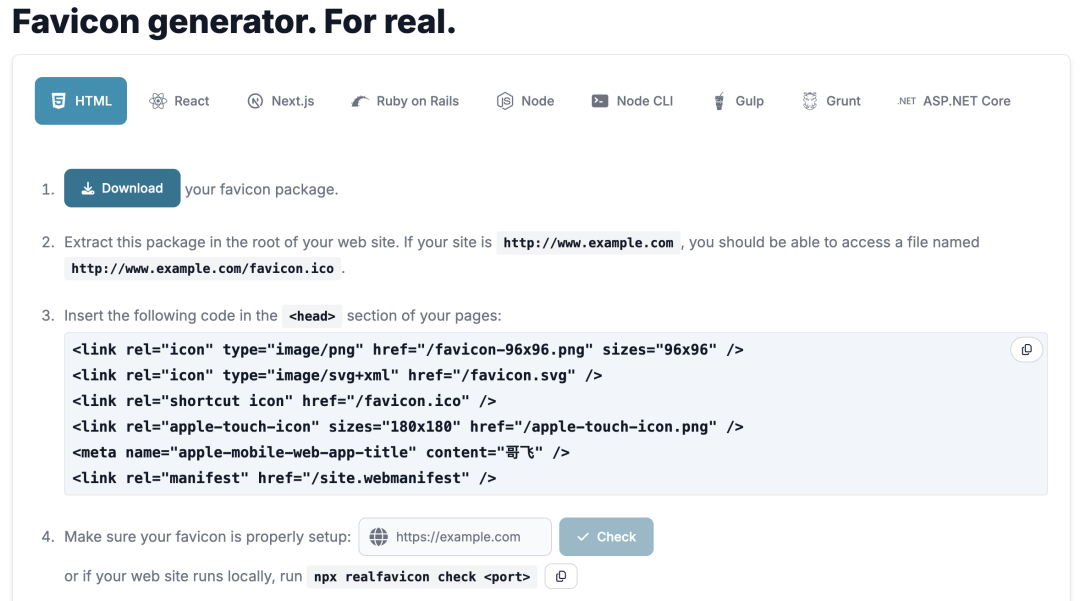
Task: Switch to the ASP.NET Core tab
Action: (x=954, y=101)
